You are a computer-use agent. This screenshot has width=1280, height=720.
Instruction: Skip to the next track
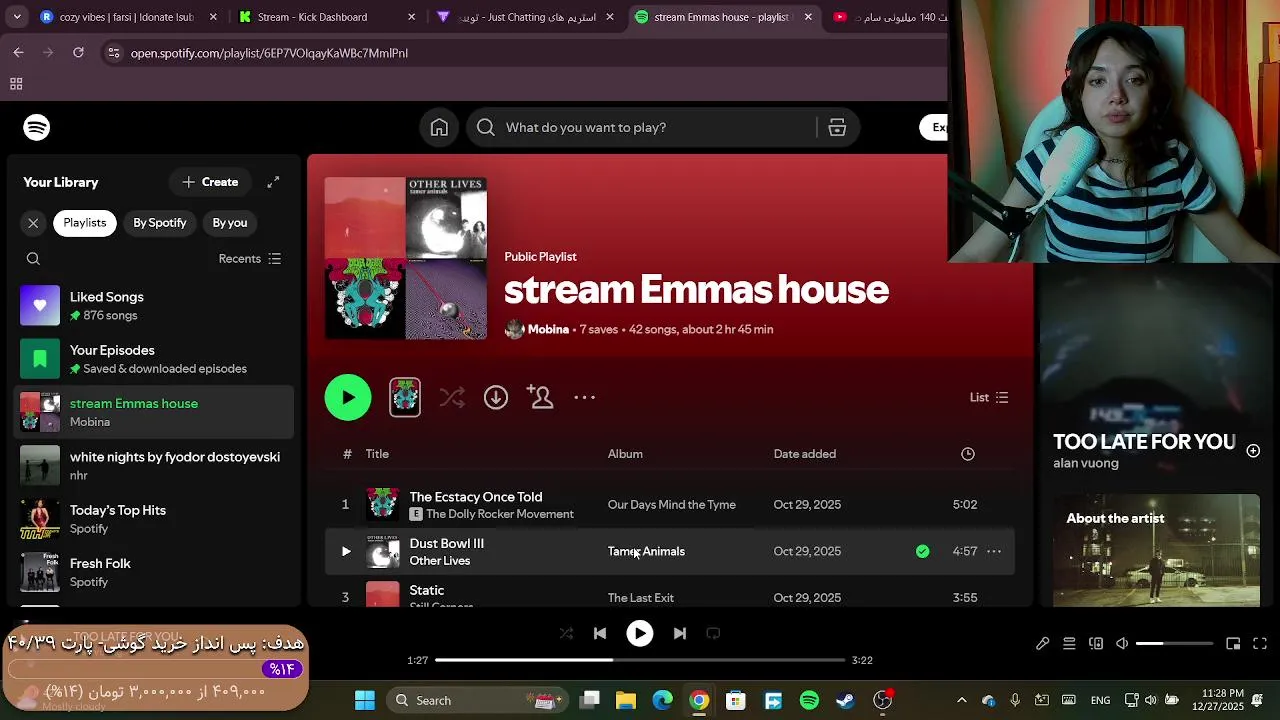(680, 633)
